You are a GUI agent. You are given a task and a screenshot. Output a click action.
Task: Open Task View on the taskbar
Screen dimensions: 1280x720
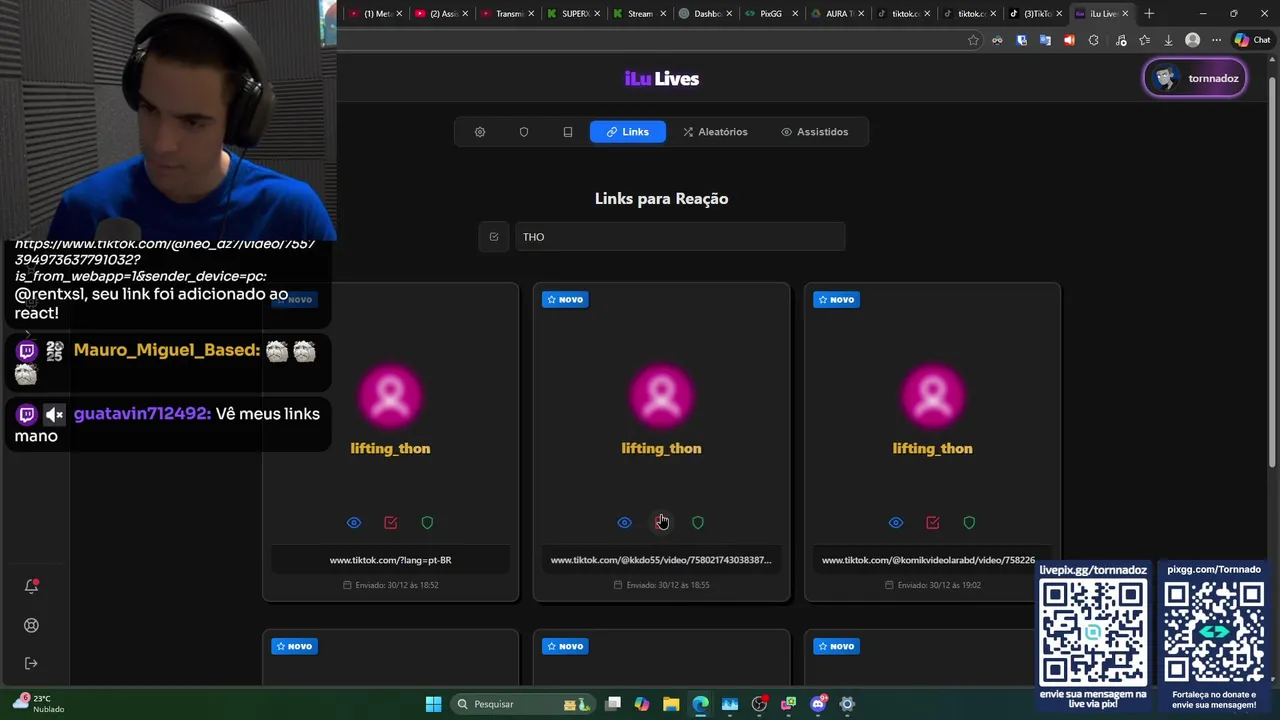pos(613,704)
